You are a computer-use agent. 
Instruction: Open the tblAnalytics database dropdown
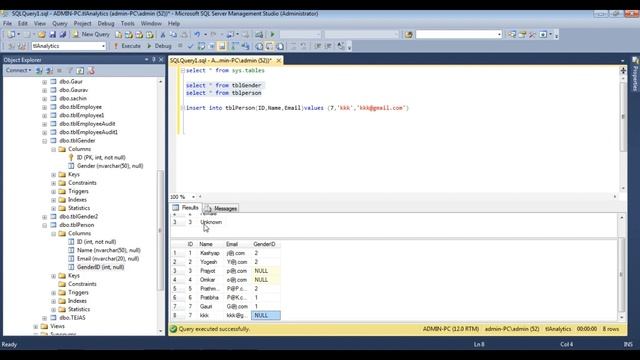[x=103, y=46]
